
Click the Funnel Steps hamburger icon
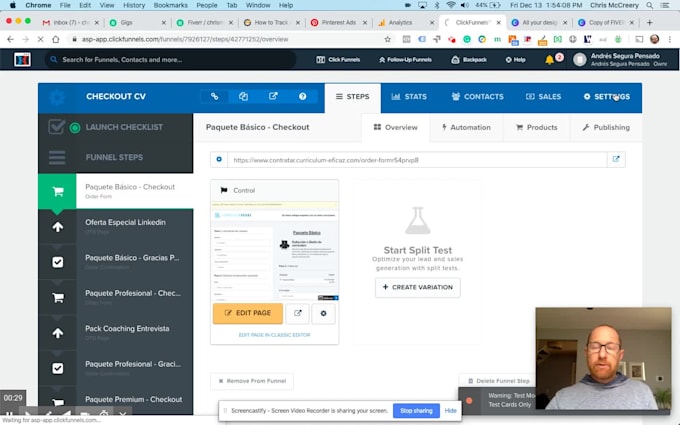click(x=57, y=157)
